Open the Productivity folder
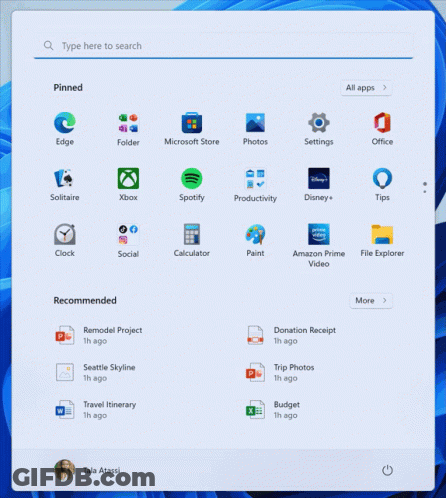 pos(255,185)
